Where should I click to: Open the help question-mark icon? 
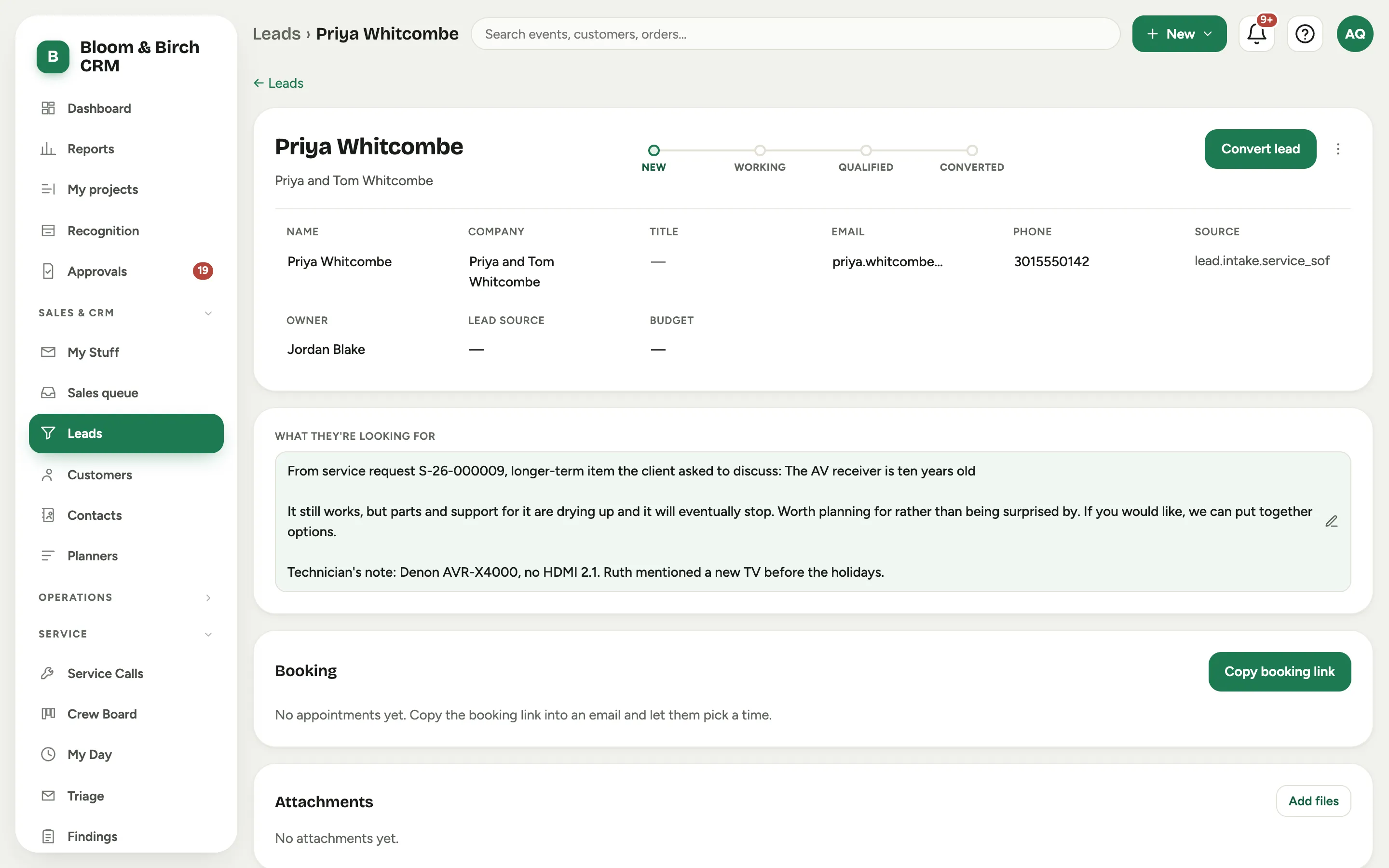(1305, 34)
